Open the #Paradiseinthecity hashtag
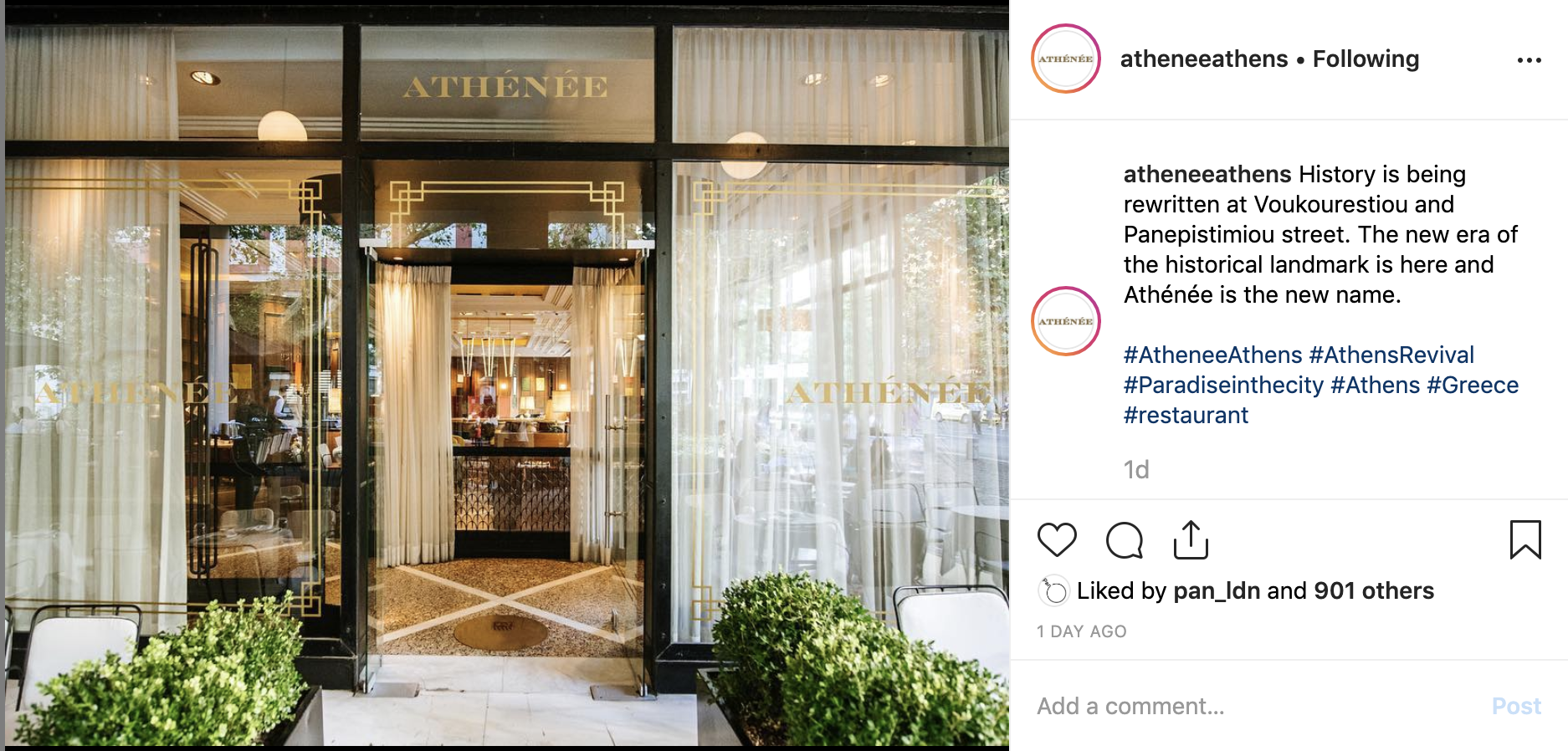 click(x=1223, y=385)
